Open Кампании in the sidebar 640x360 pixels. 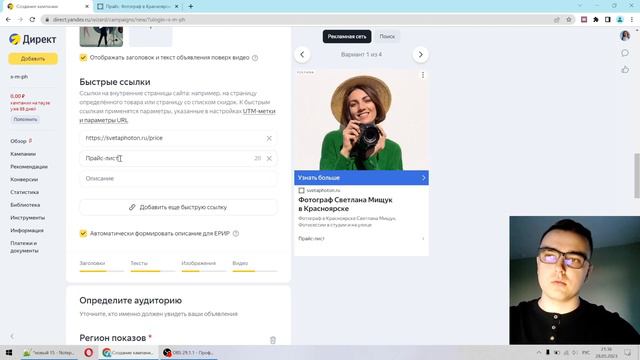[x=23, y=154]
